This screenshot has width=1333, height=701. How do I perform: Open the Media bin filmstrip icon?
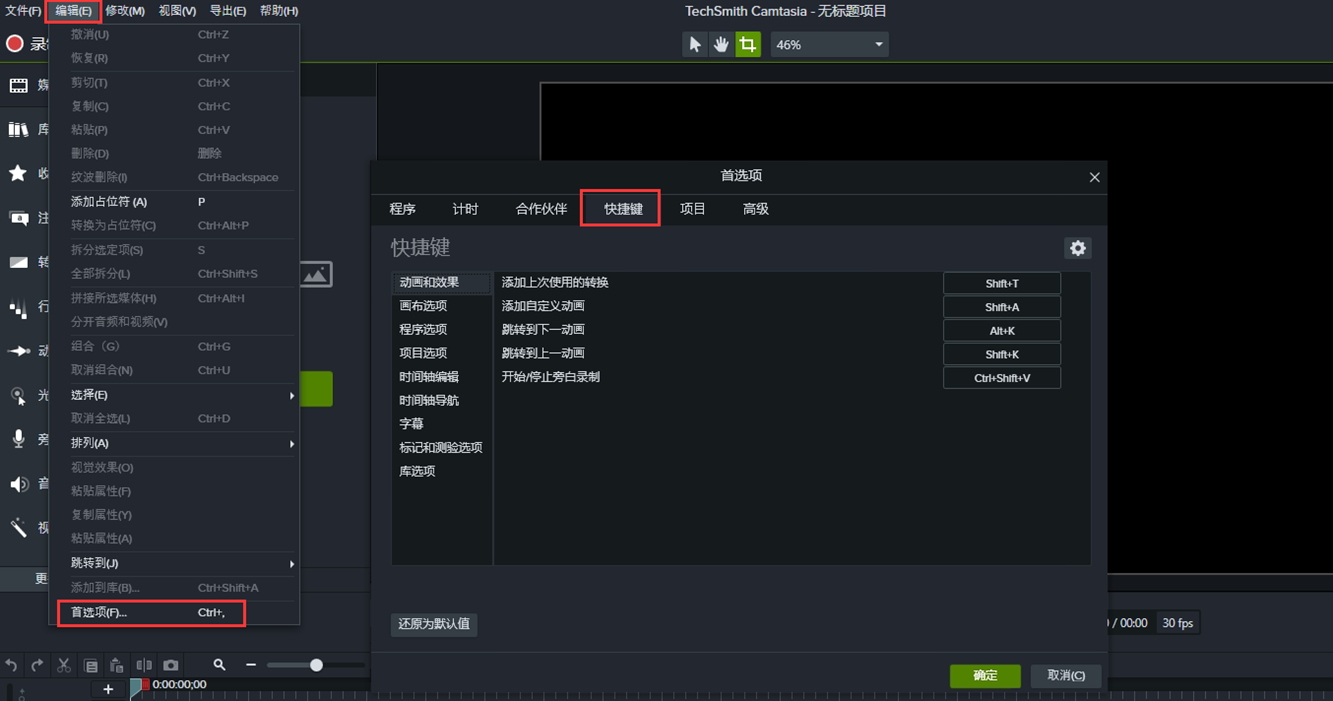pyautogui.click(x=19, y=86)
